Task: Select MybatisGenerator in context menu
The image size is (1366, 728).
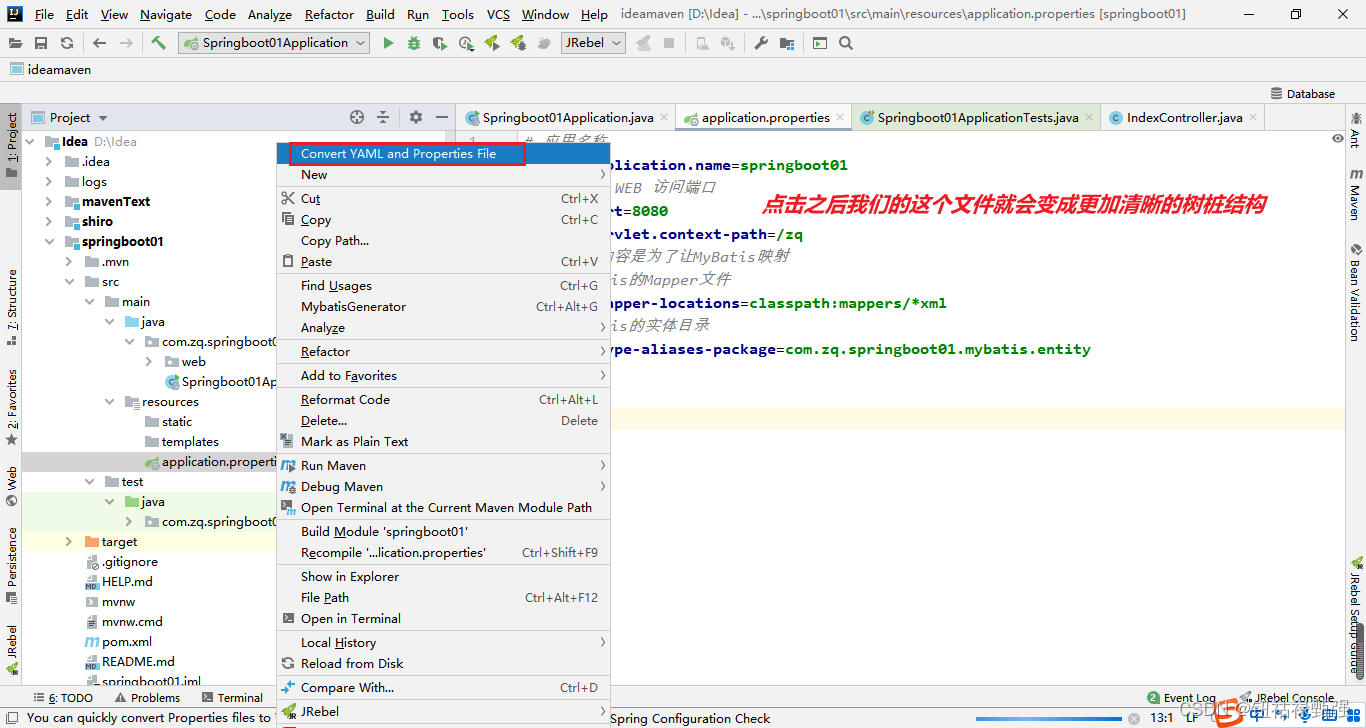Action: (x=443, y=307)
